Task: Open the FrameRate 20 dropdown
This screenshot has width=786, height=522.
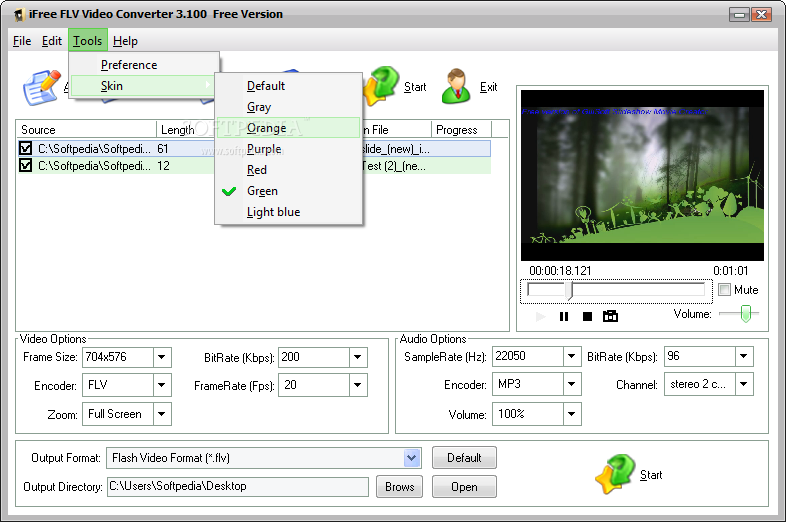Action: tap(358, 386)
